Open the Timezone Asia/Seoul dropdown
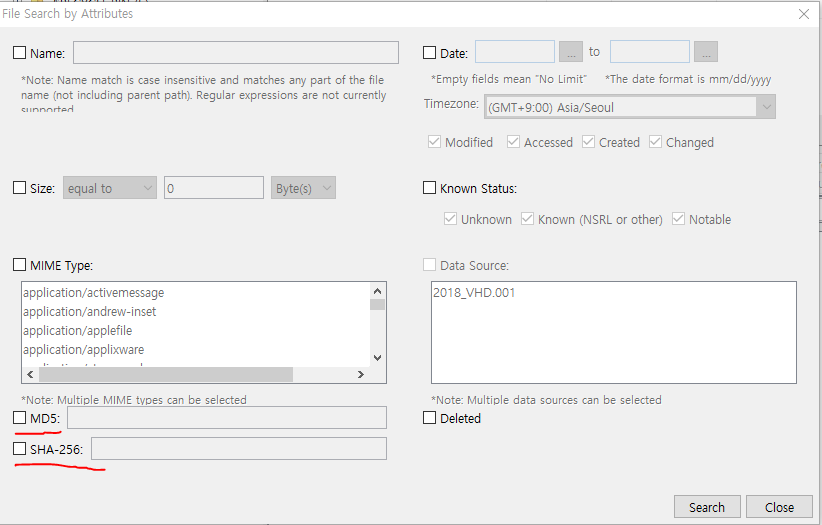This screenshot has height=525, width=822. click(630, 107)
